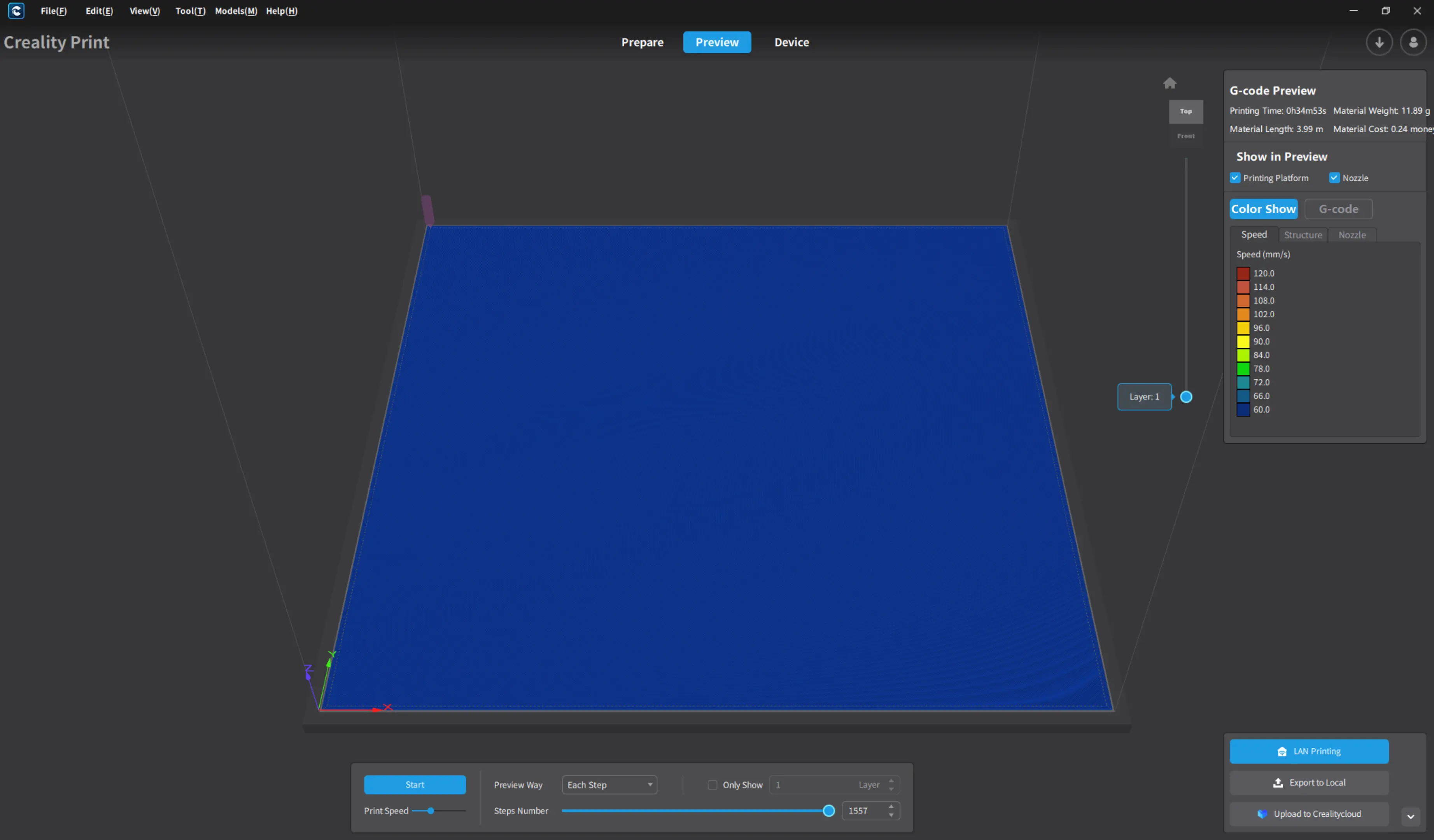
Task: Click the Material Weight 11.89 g text
Action: (1381, 110)
